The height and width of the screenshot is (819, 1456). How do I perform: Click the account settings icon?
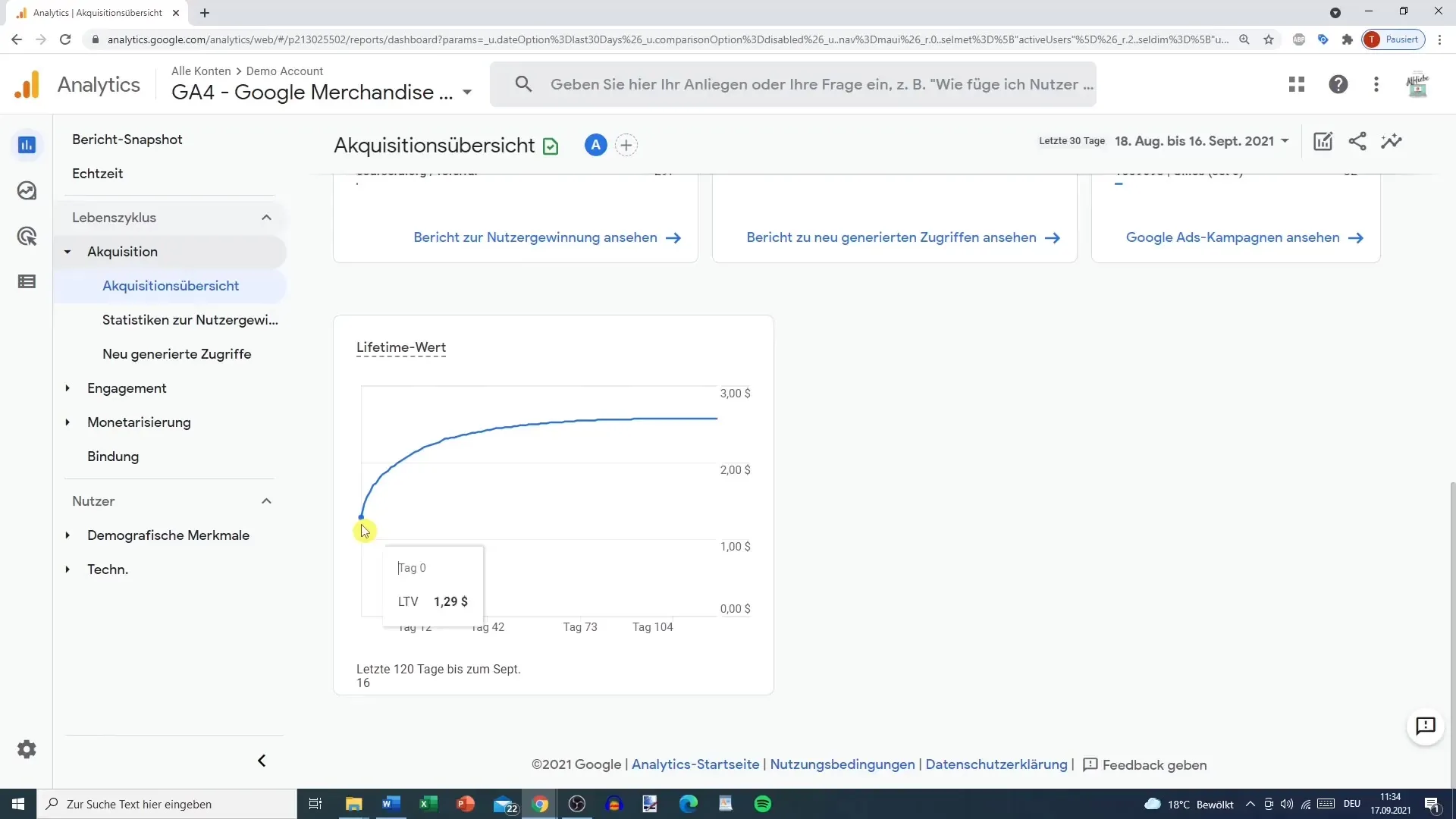(x=27, y=749)
